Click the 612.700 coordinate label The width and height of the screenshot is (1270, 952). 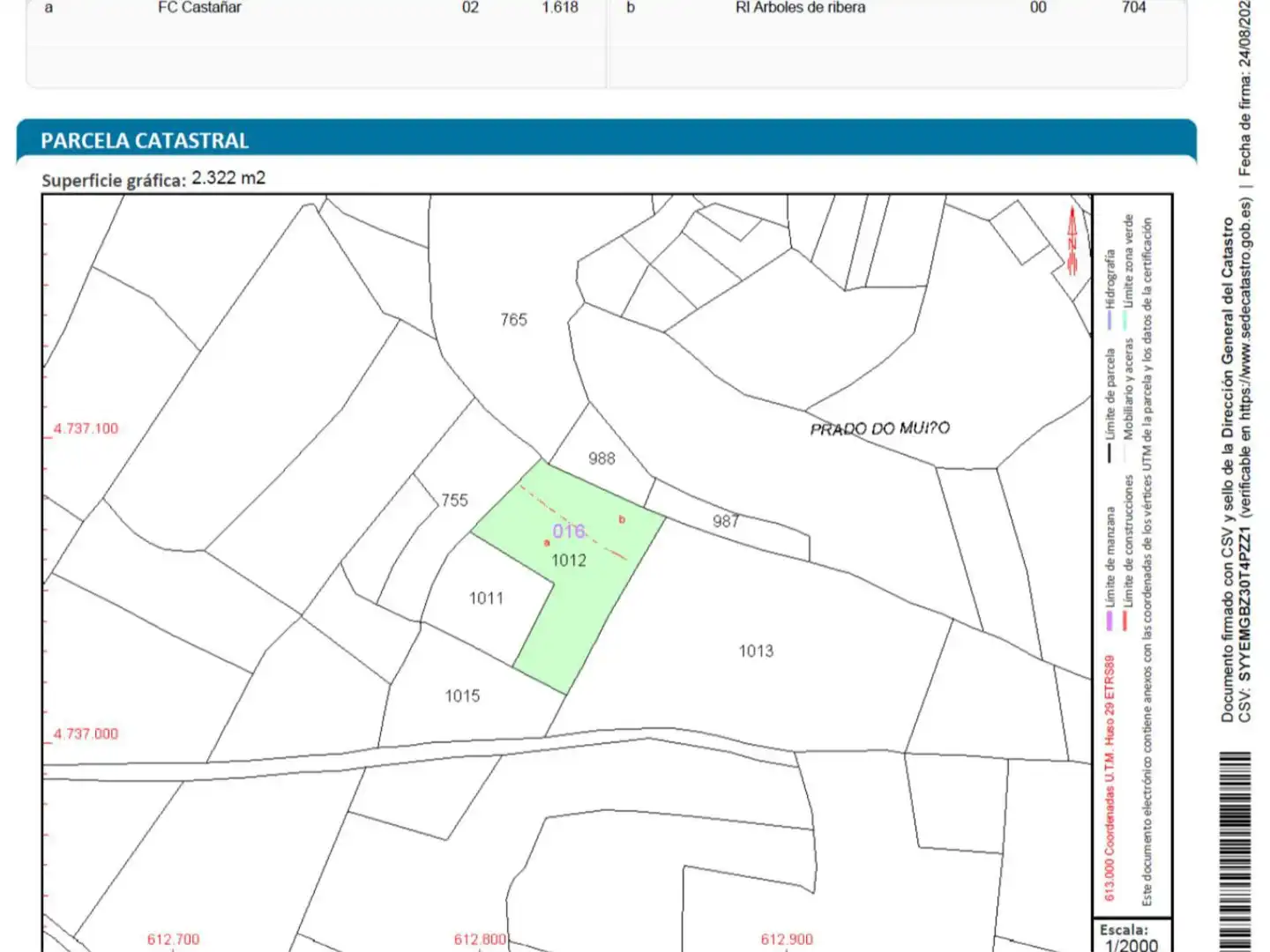point(173,940)
